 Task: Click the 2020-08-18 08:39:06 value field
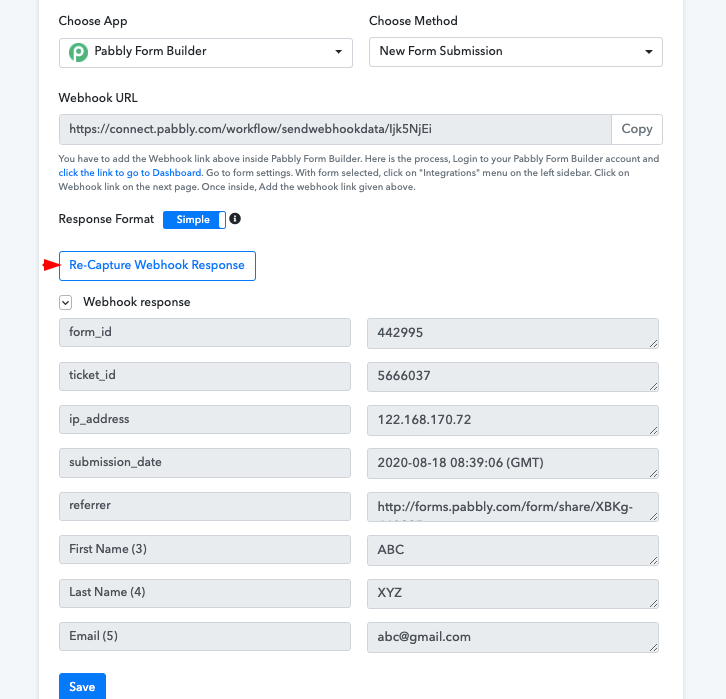(x=513, y=463)
